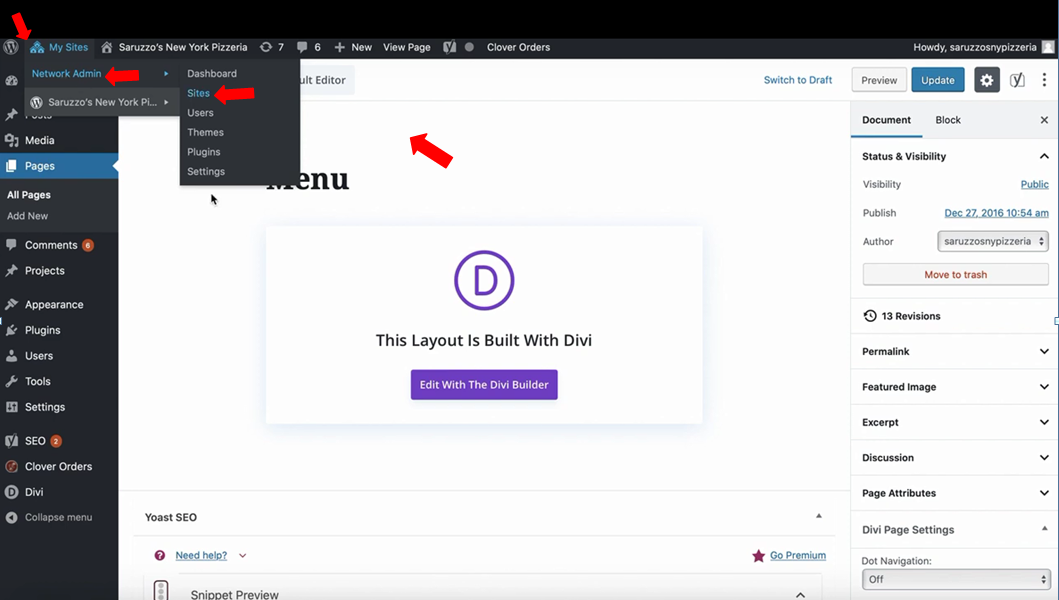Expand the Excerpt section
Image resolution: width=1059 pixels, height=600 pixels.
(955, 422)
